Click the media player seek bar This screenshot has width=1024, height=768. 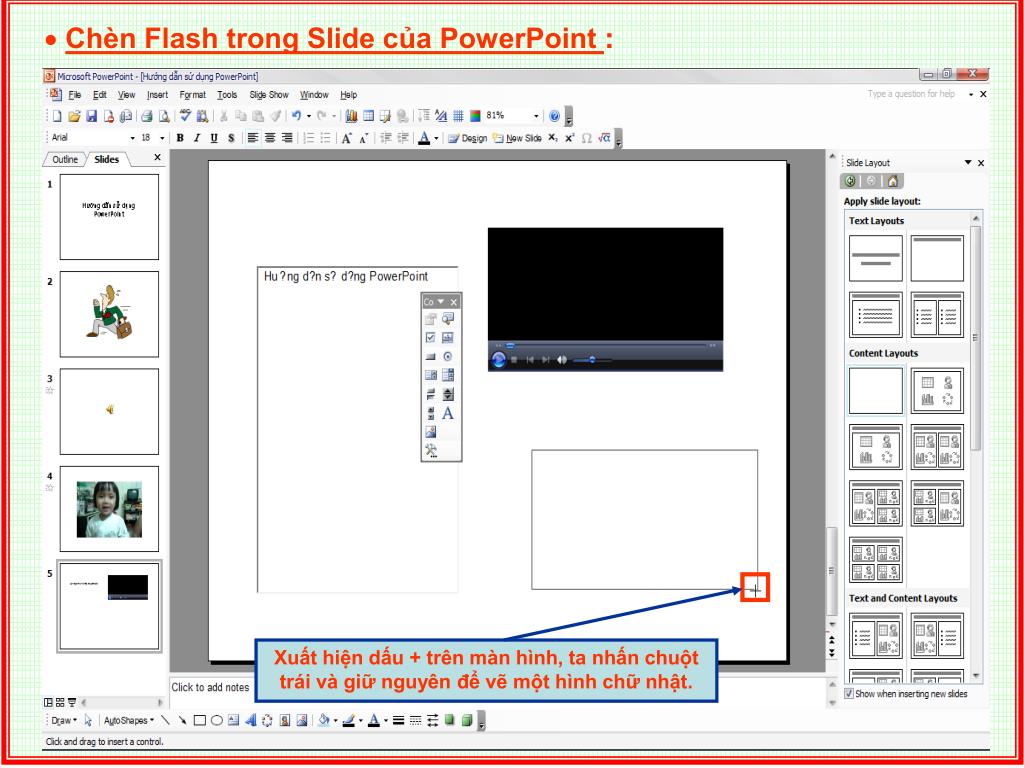pyautogui.click(x=605, y=345)
